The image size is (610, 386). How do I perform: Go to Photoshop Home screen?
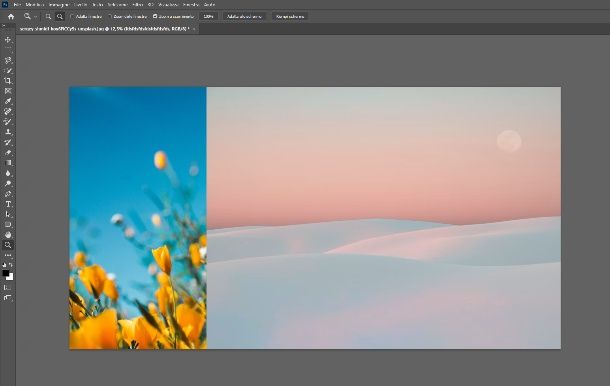11,16
